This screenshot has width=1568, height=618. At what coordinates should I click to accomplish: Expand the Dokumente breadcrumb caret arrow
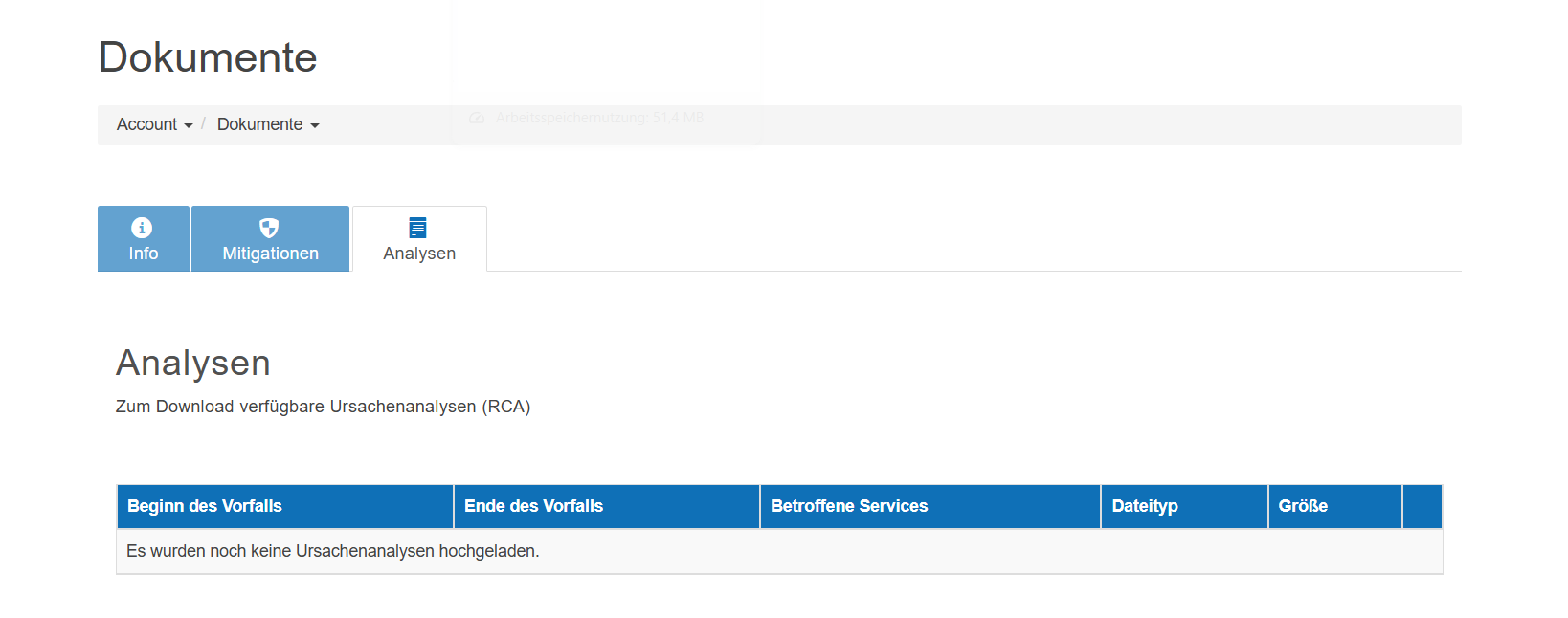pos(315,125)
